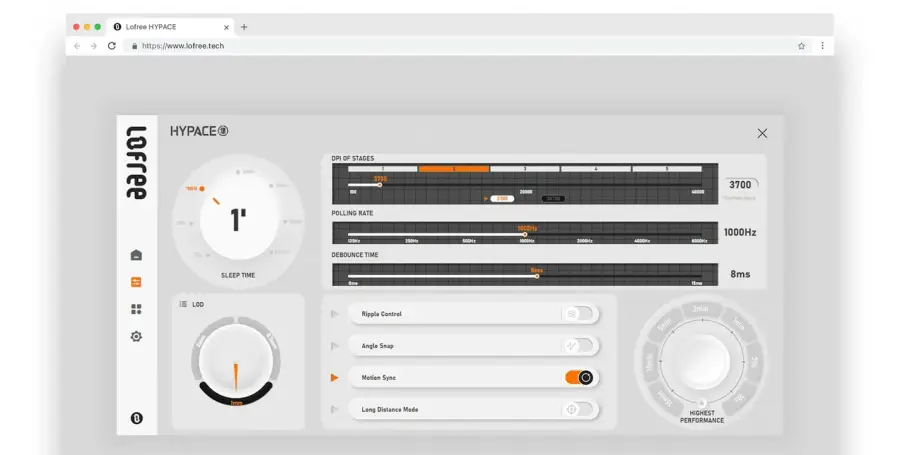This screenshot has width=900, height=455.
Task: Click the orange flag beside Motion Sync
Action: point(335,378)
